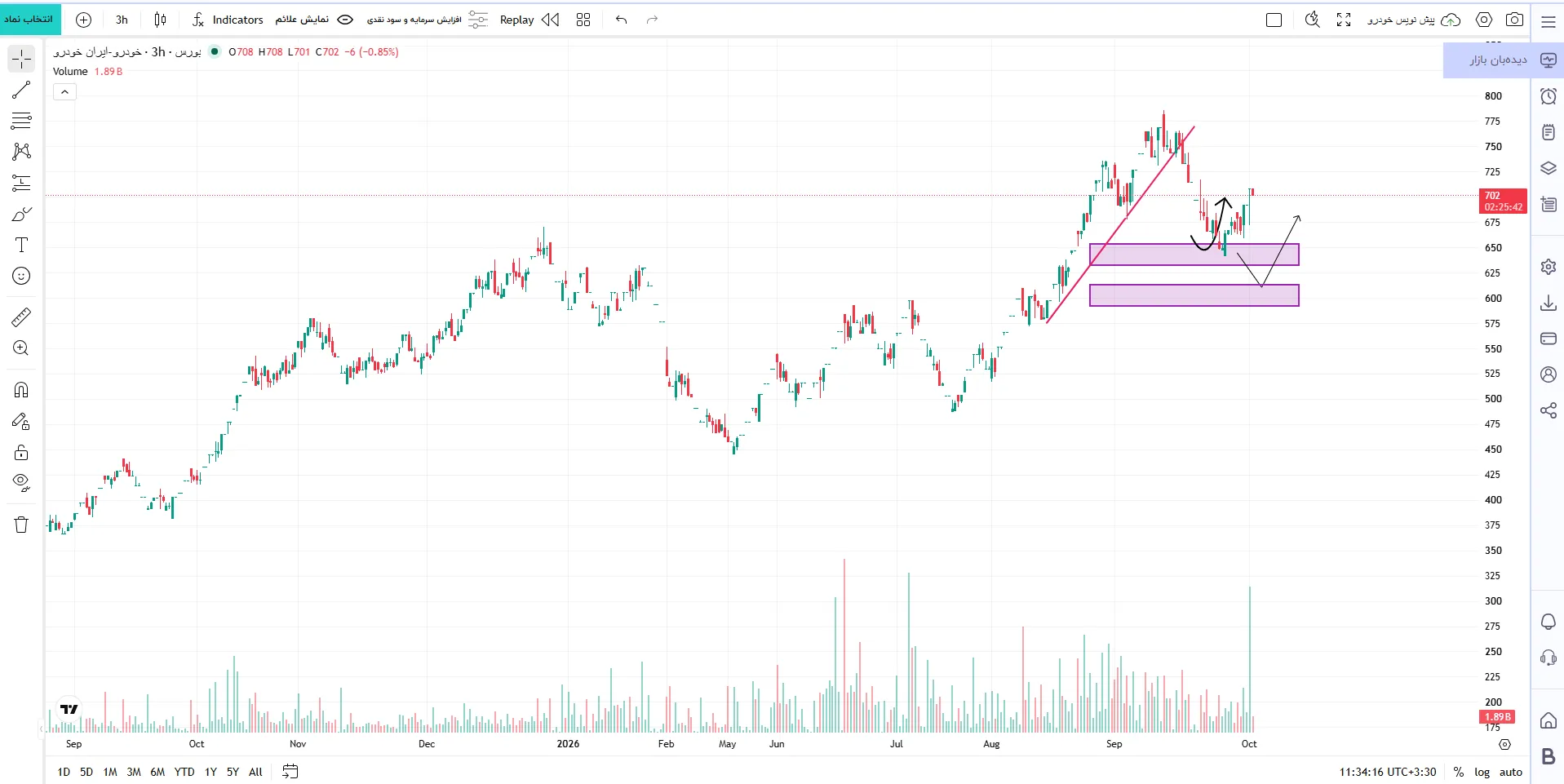Open the Indicators dialog
Viewport: 1564px width, 784px height.
[x=228, y=20]
